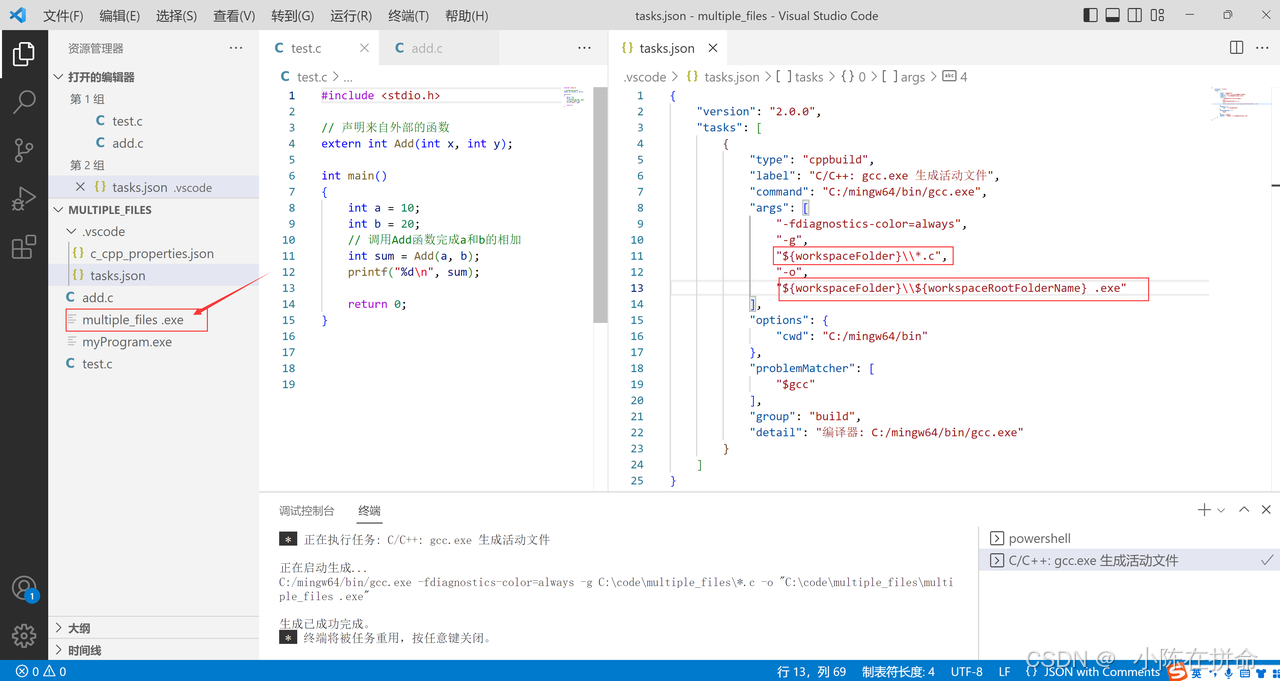Viewport: 1280px width, 681px height.
Task: Open the Go menu
Action: point(292,16)
